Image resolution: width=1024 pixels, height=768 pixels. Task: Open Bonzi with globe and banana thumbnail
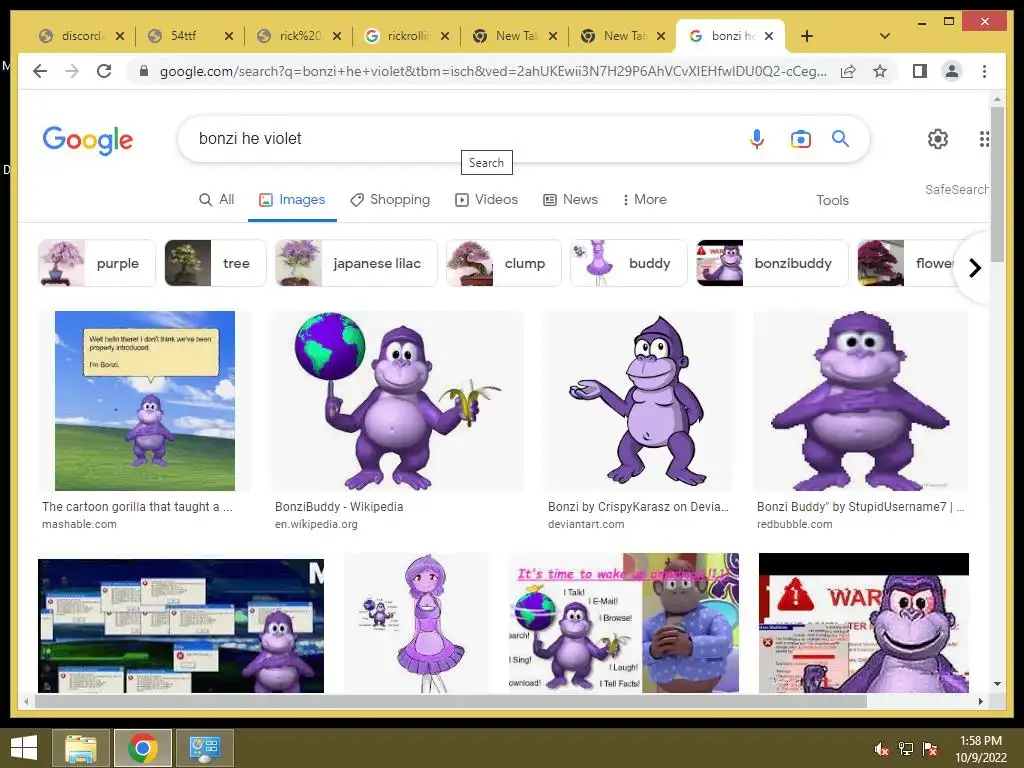tap(397, 400)
